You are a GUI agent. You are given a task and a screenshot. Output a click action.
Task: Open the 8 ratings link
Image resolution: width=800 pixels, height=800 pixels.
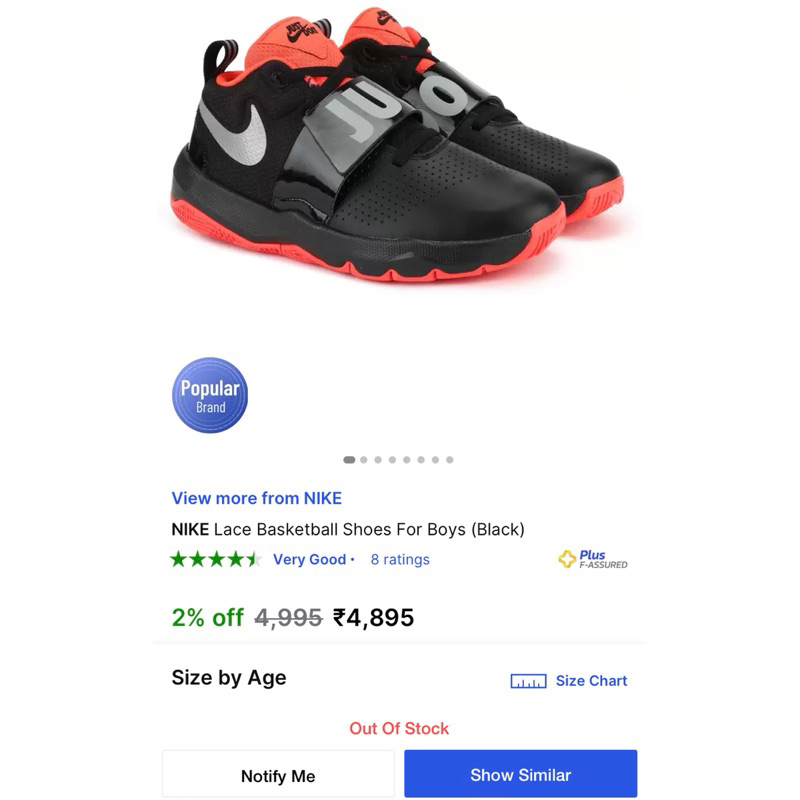pyautogui.click(x=400, y=559)
